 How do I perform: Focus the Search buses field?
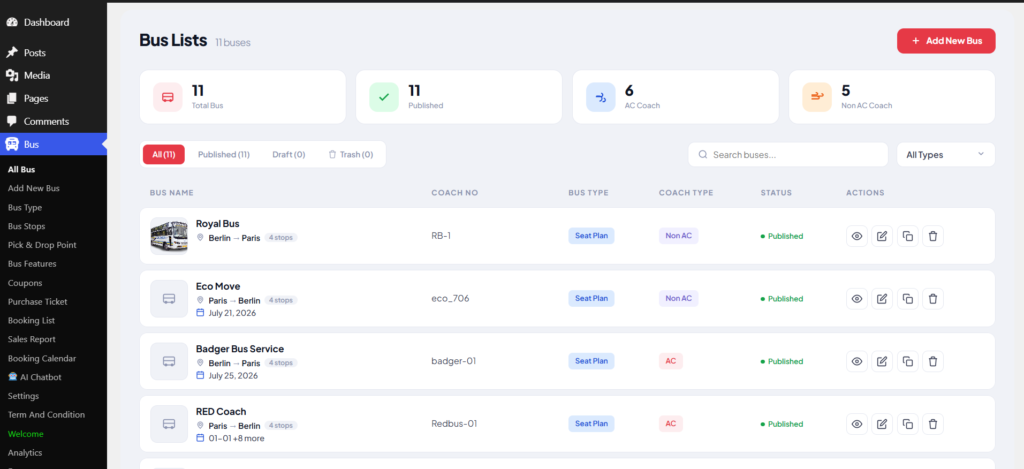point(788,155)
